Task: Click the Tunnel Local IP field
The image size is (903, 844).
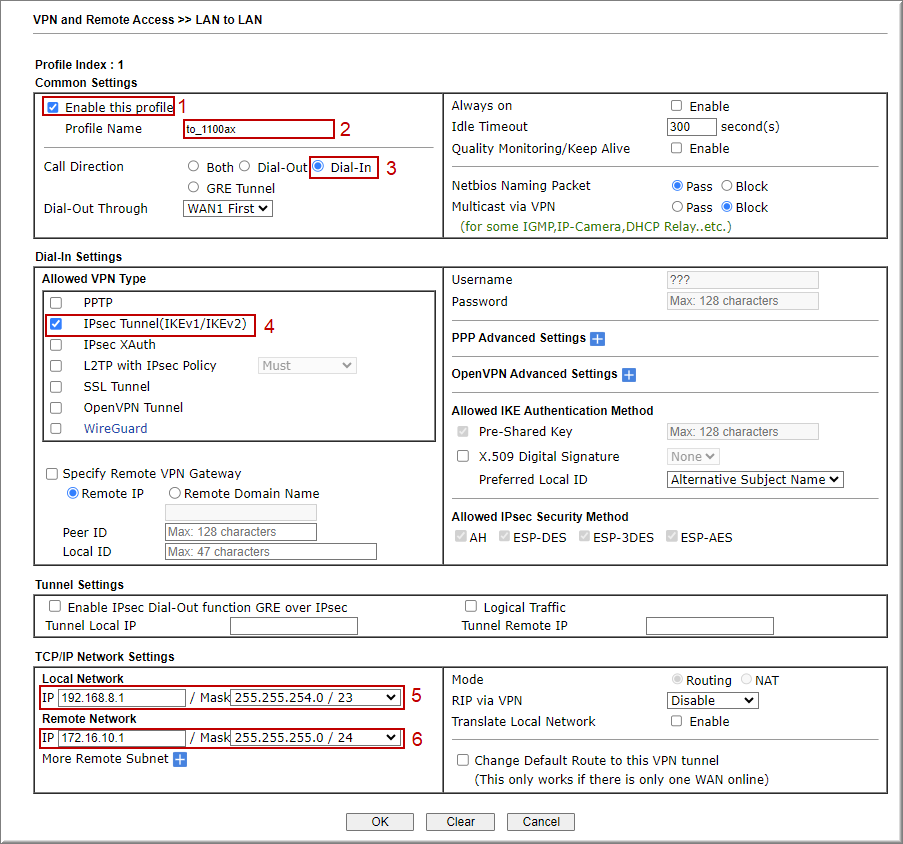Action: point(294,626)
